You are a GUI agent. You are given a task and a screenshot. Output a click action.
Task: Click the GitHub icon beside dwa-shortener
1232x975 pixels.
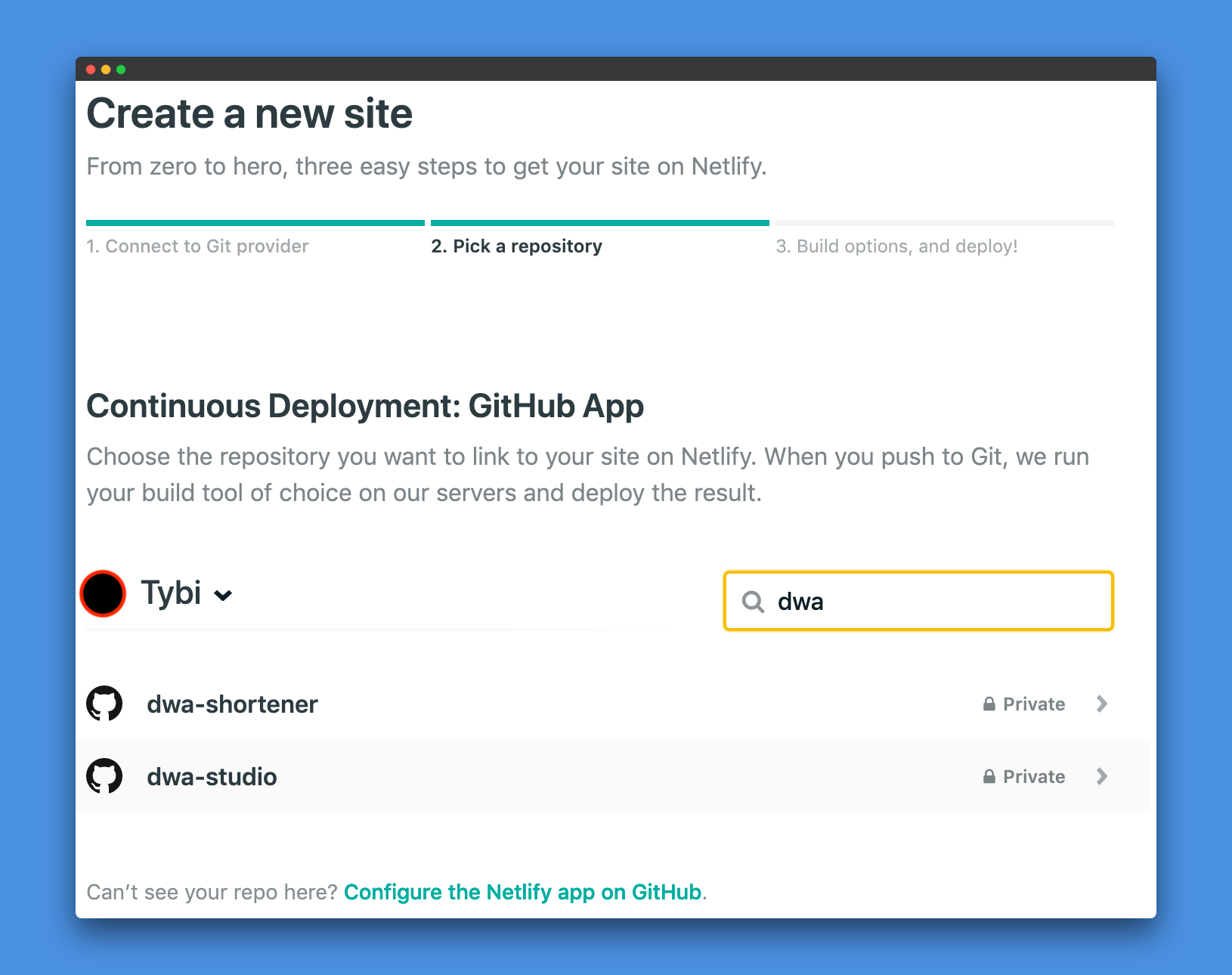tap(104, 704)
